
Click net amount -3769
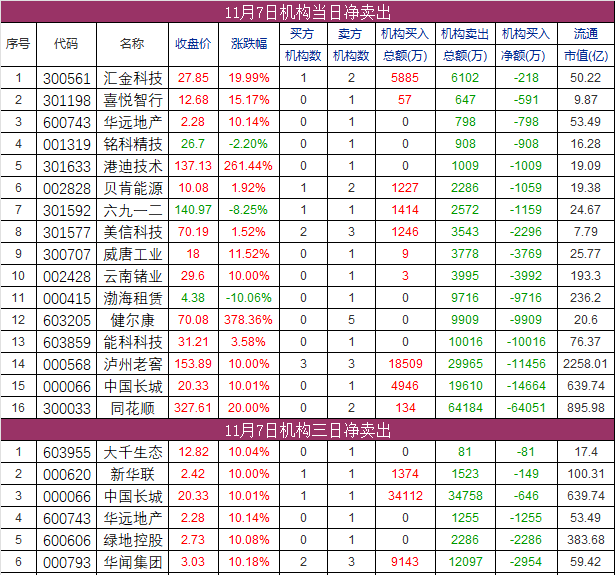(526, 254)
